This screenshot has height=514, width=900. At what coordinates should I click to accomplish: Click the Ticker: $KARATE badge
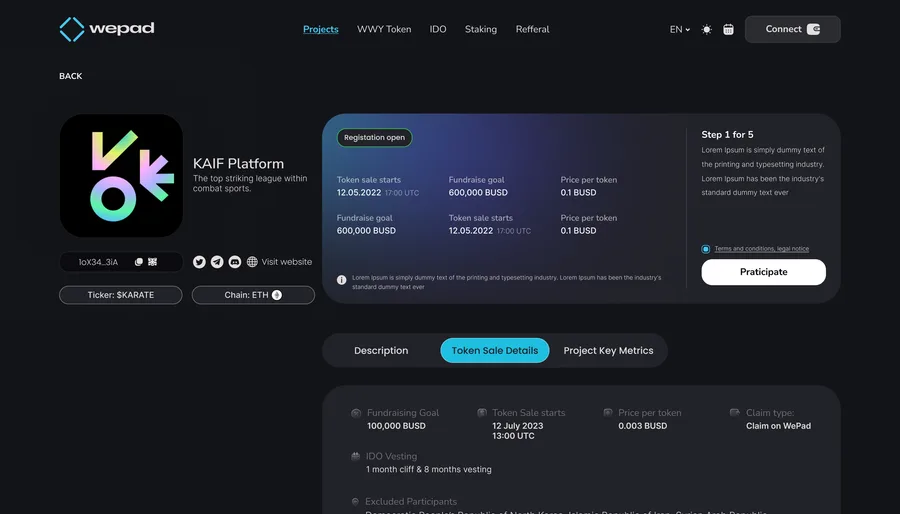coord(121,295)
